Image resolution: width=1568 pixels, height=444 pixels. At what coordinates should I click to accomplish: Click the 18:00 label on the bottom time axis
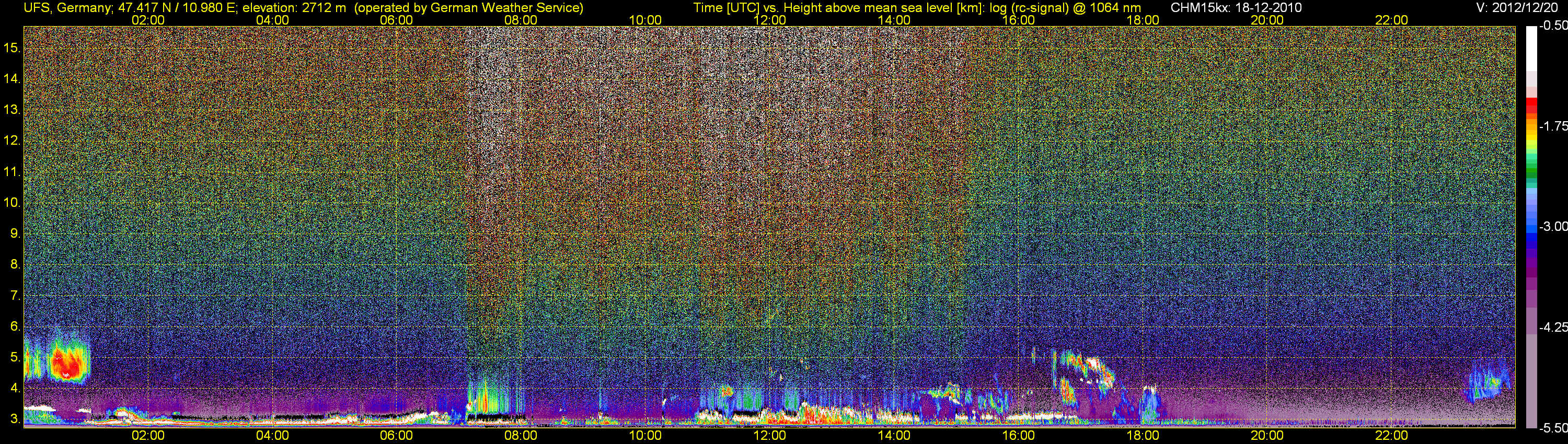pos(1143,436)
